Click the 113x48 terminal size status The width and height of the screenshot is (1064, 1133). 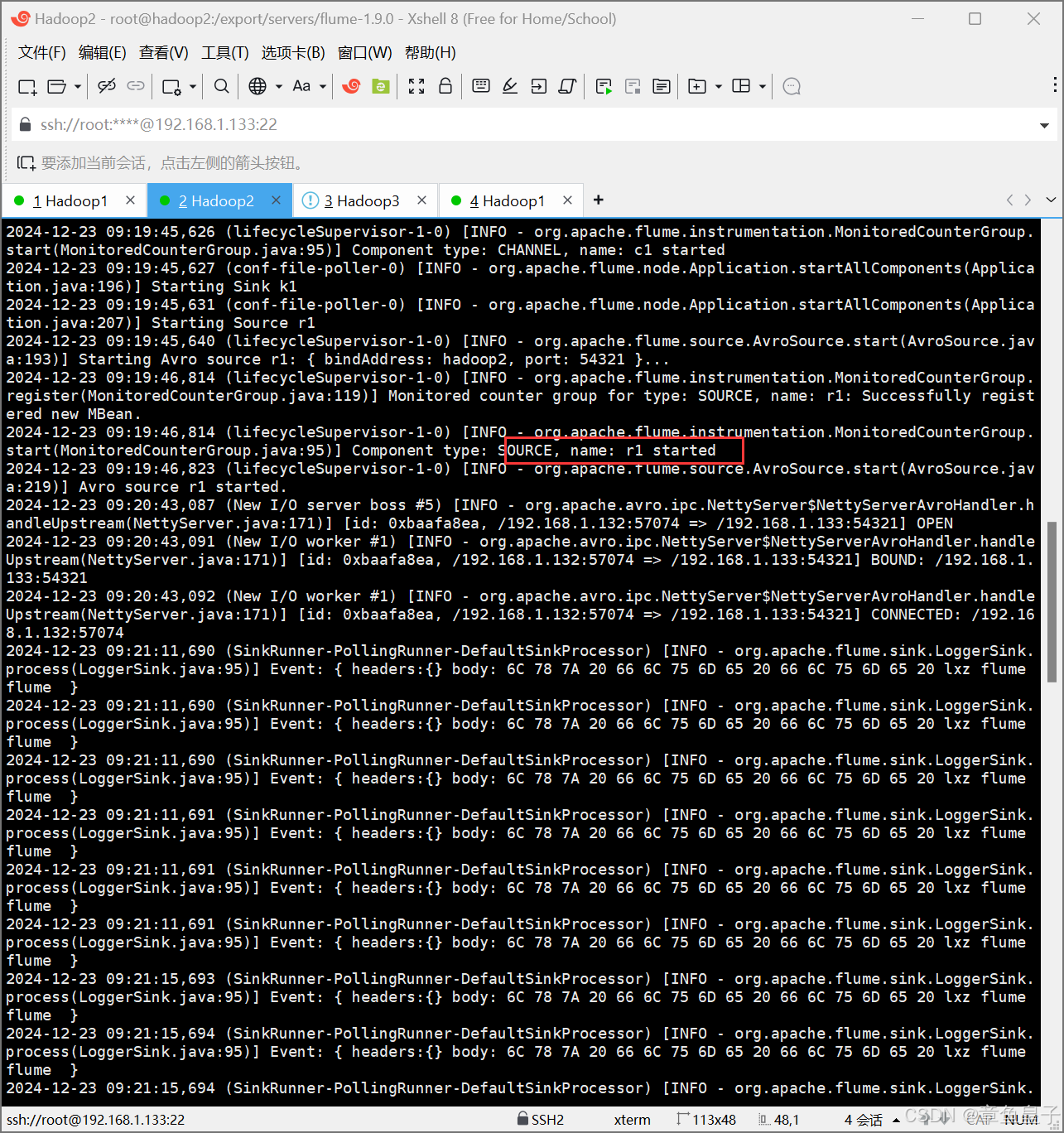pos(706,1120)
